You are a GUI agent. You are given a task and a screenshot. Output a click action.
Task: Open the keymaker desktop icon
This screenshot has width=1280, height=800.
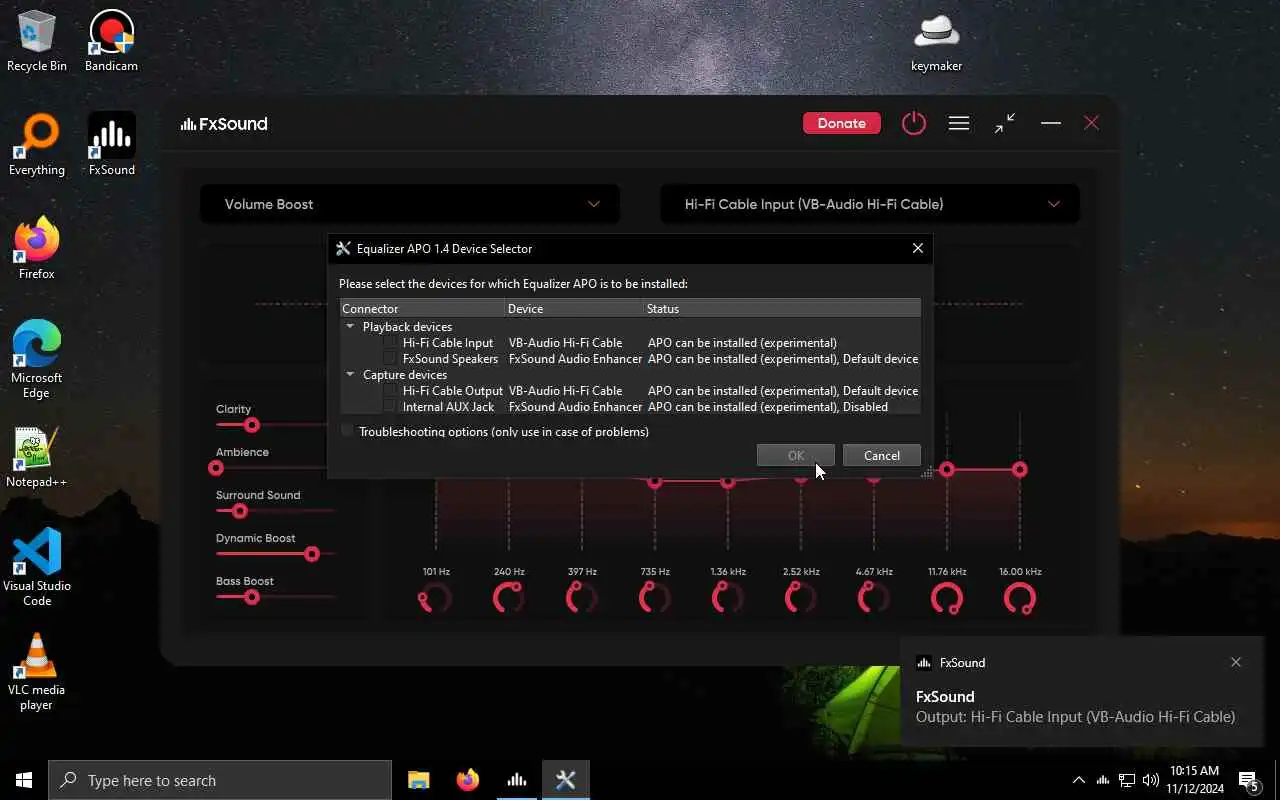pos(936,41)
